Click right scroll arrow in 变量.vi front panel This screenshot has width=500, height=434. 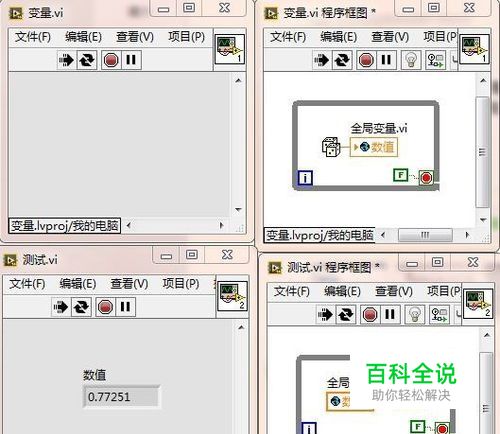[x=222, y=226]
